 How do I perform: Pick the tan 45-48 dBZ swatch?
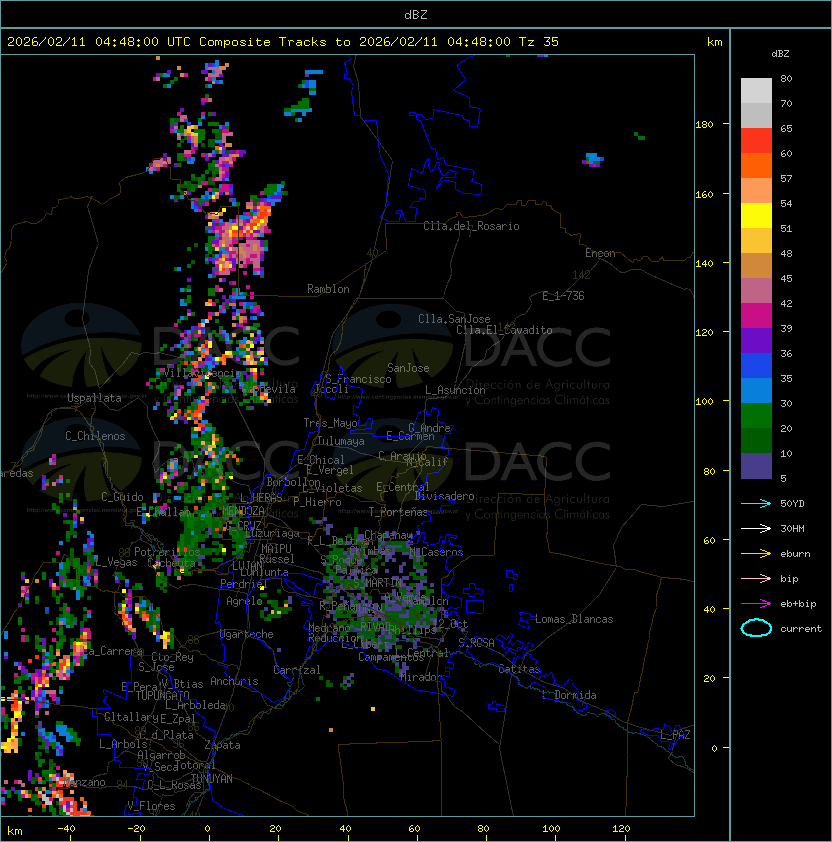(x=756, y=265)
